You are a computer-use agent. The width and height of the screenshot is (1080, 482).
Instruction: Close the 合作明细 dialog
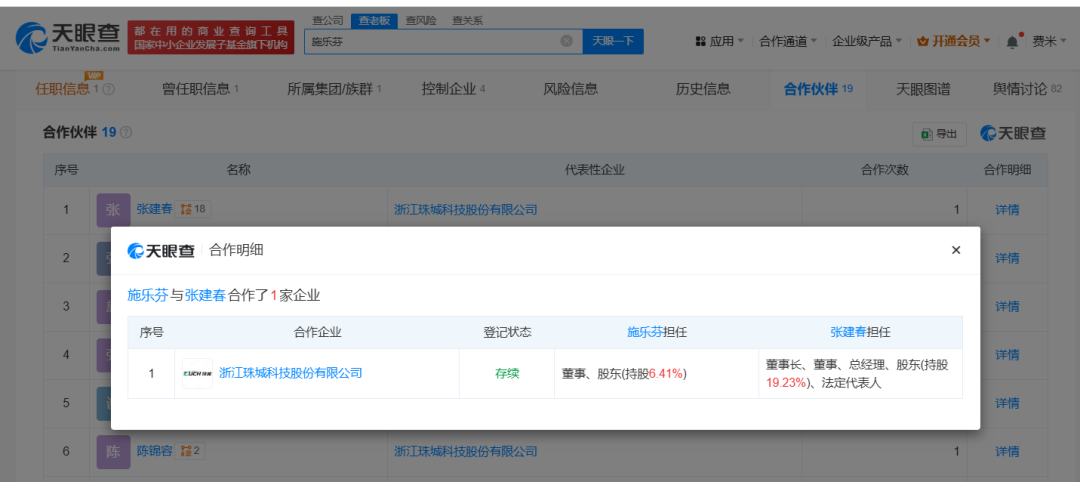pos(955,250)
